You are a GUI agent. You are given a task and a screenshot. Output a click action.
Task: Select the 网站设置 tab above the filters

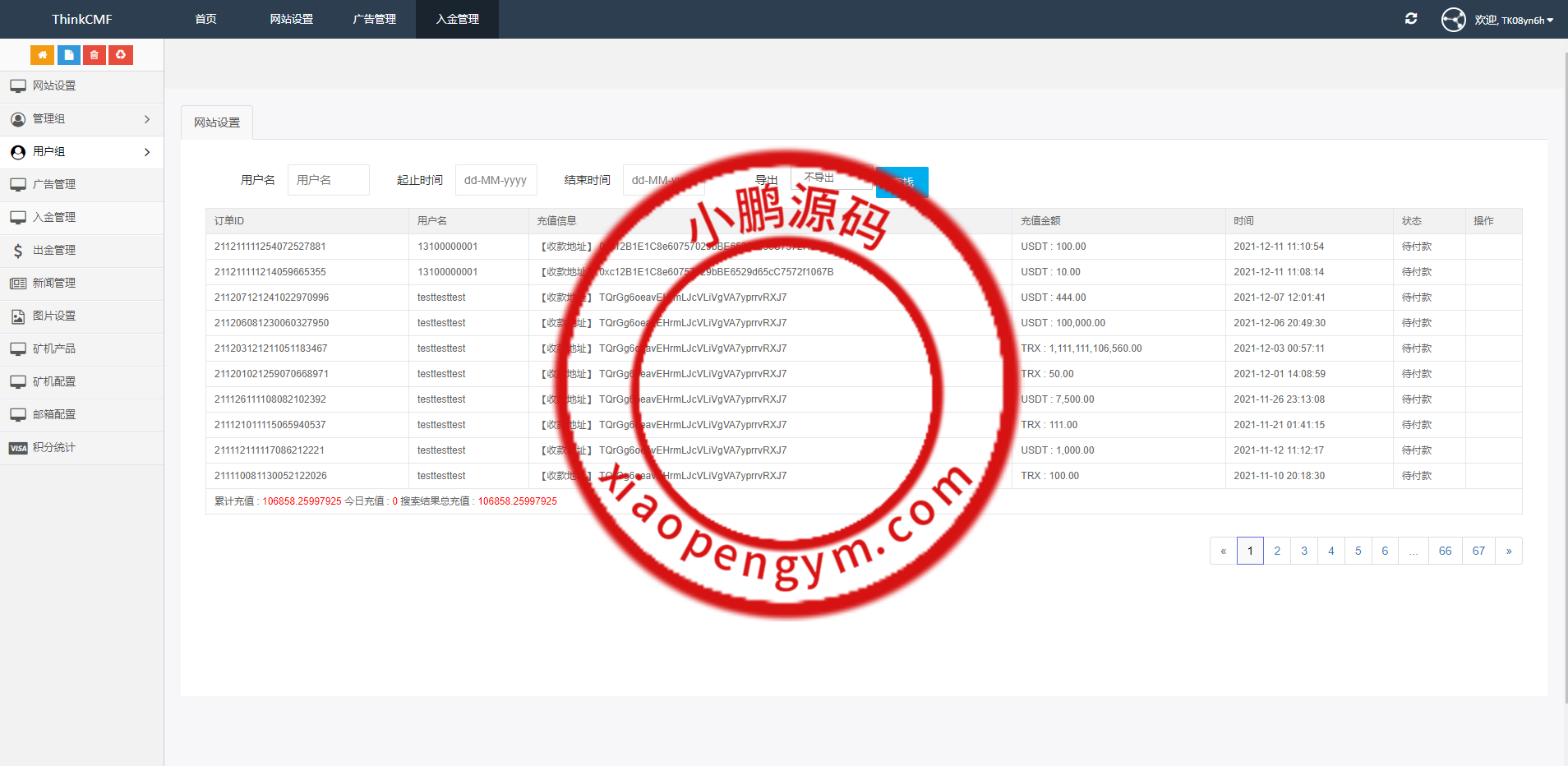pos(216,122)
